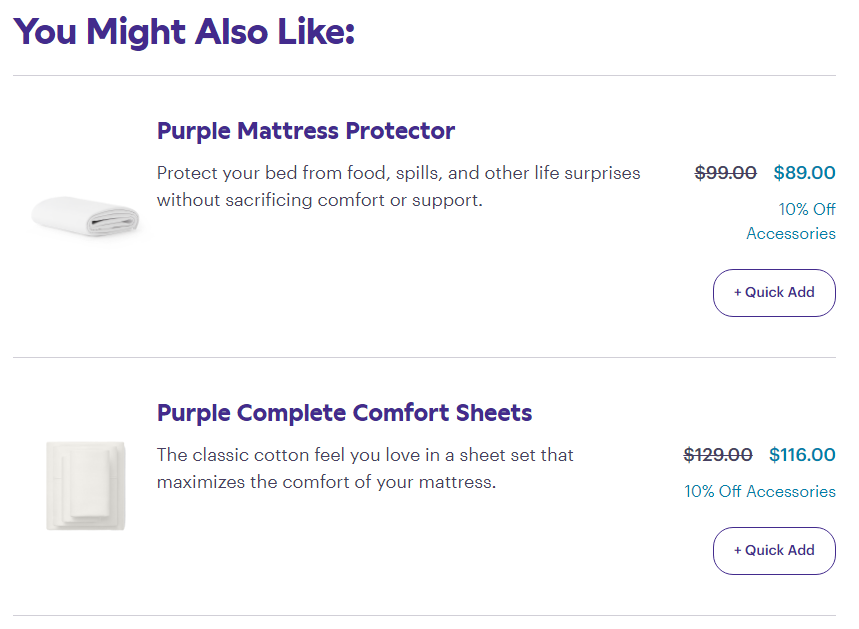Open the Purple Mattress Protector title link
Viewport: 859px width, 629px height.
tap(306, 131)
